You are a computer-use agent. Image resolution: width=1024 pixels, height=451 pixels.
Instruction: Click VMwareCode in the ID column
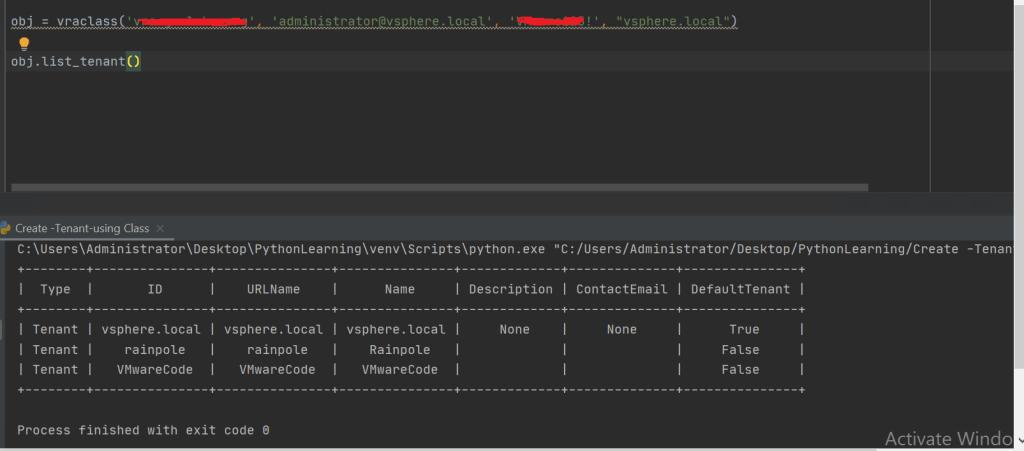click(154, 370)
